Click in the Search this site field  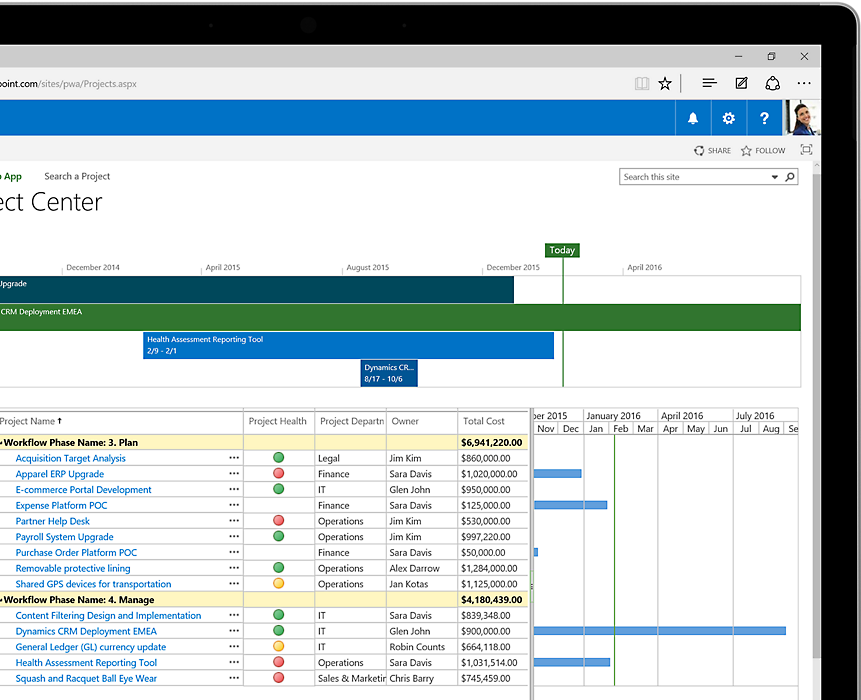click(x=692, y=177)
